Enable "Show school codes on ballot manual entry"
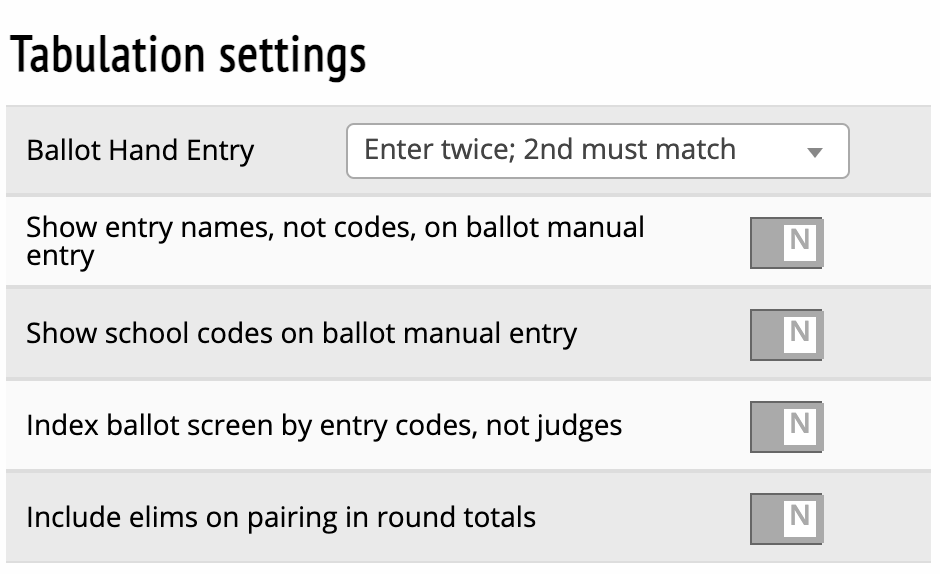This screenshot has width=940, height=574. click(786, 334)
